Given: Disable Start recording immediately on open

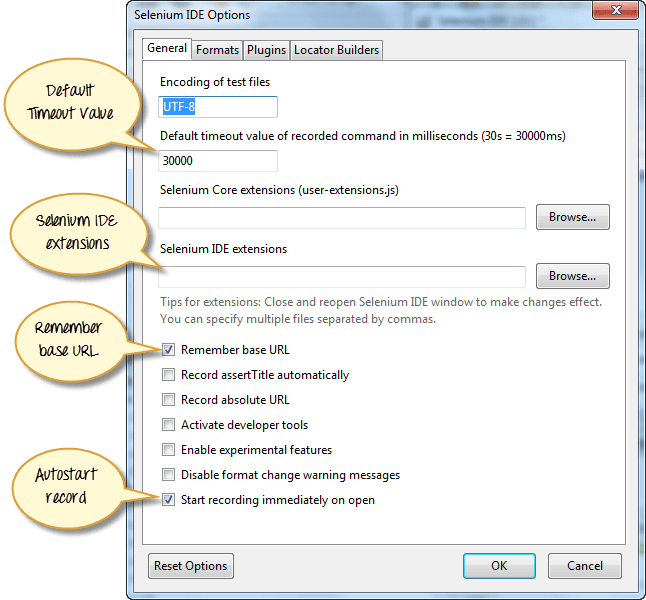Looking at the screenshot, I should click(169, 500).
